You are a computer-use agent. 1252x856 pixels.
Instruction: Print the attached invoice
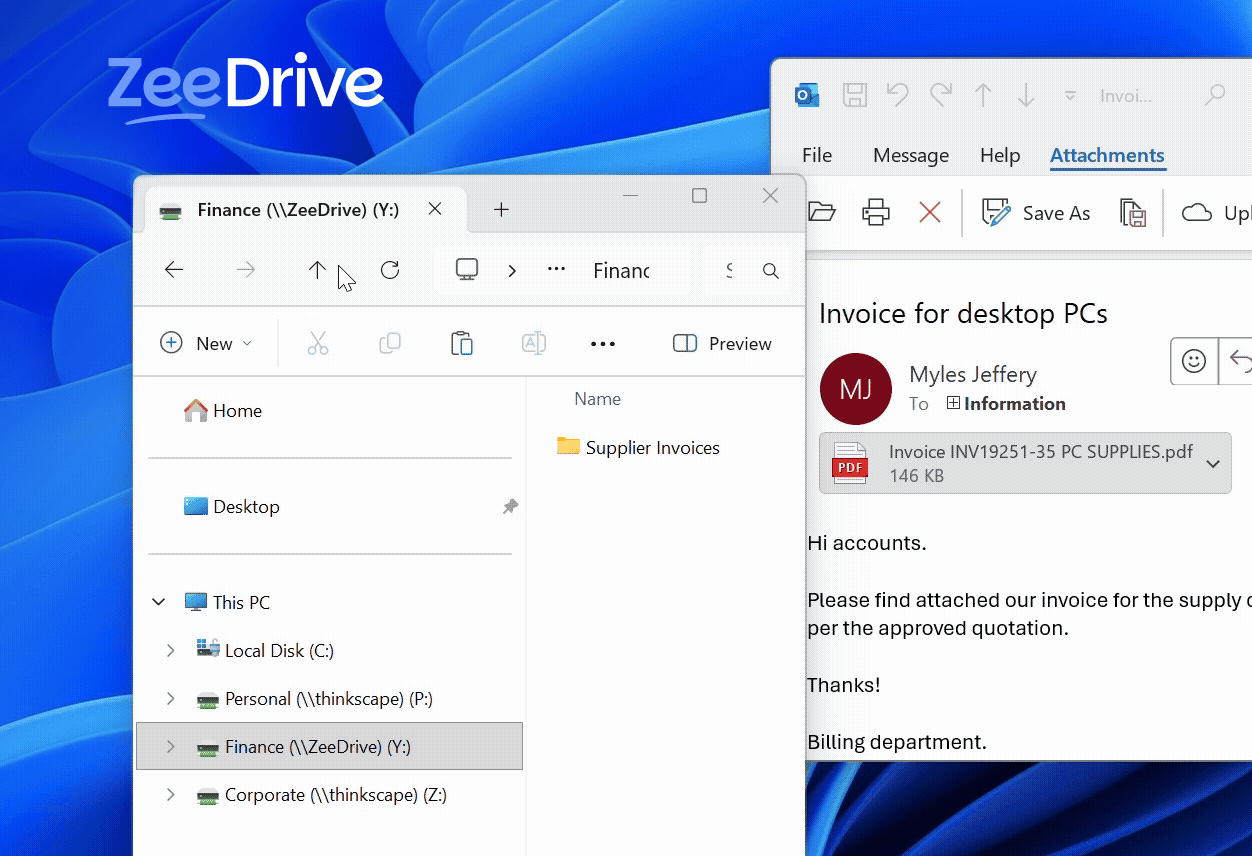[875, 212]
